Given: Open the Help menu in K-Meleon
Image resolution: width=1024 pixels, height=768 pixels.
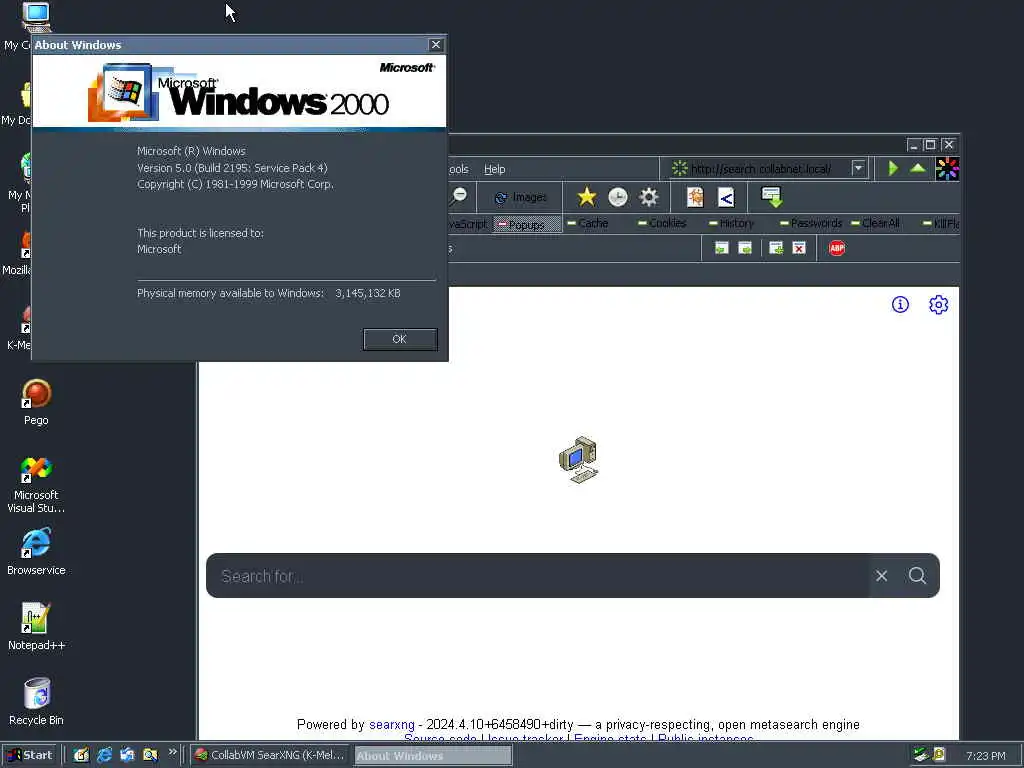Looking at the screenshot, I should [x=494, y=169].
